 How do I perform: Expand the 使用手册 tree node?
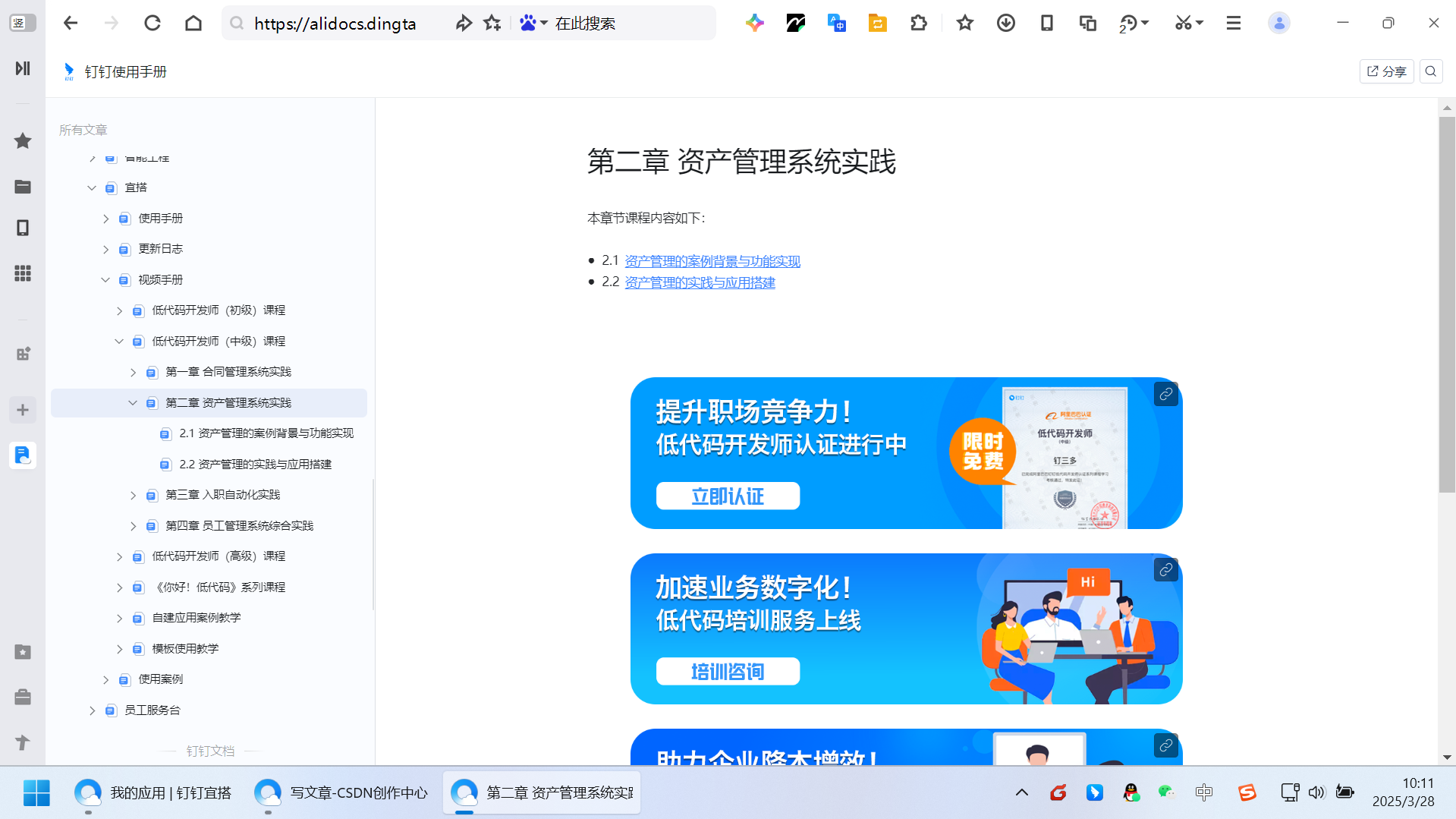106,219
